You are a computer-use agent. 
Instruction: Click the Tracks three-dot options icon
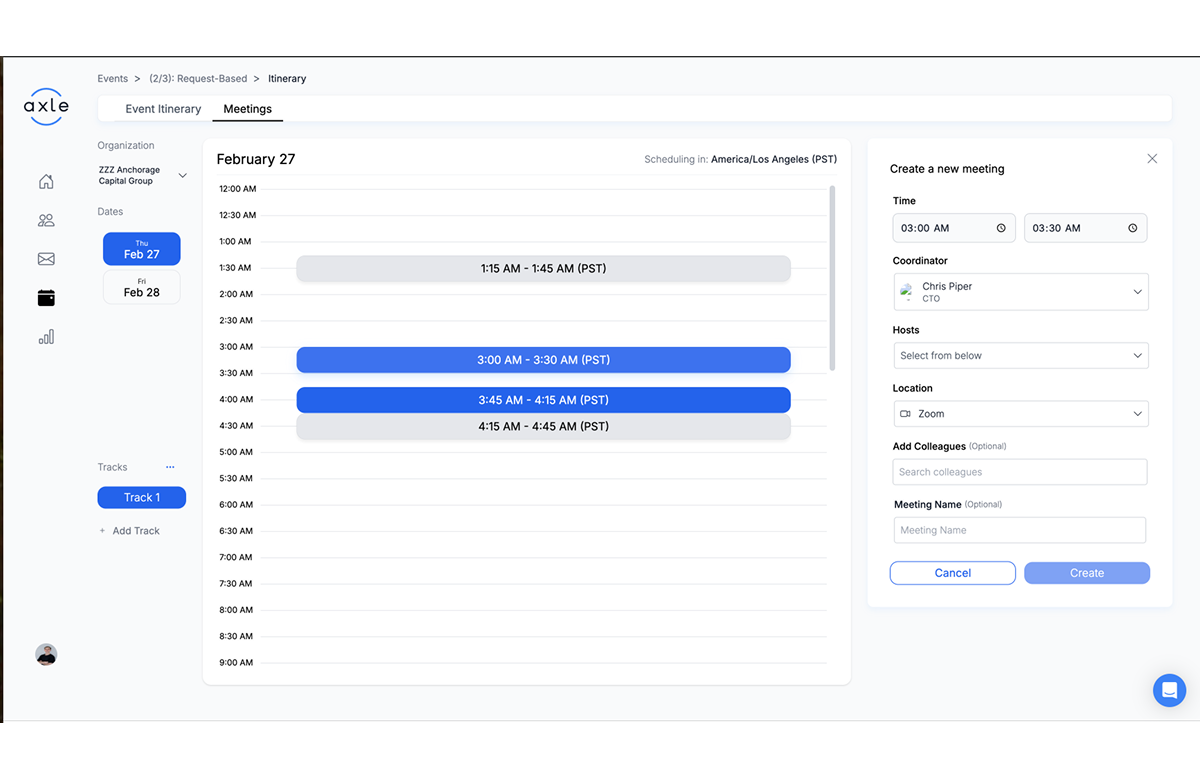[x=170, y=467]
